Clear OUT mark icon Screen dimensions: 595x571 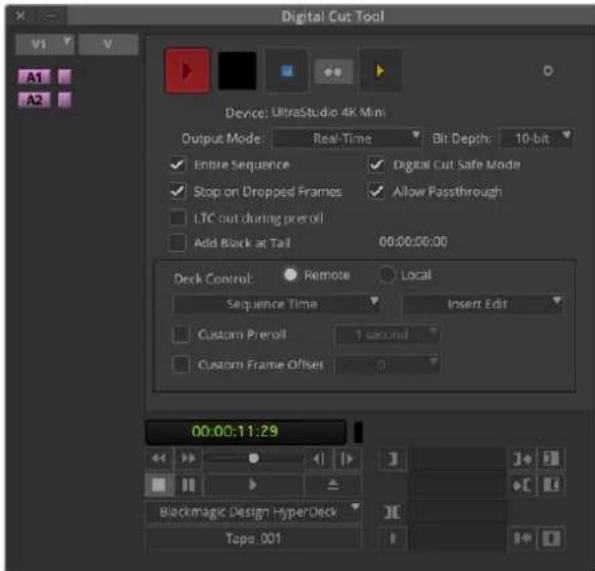(x=551, y=485)
